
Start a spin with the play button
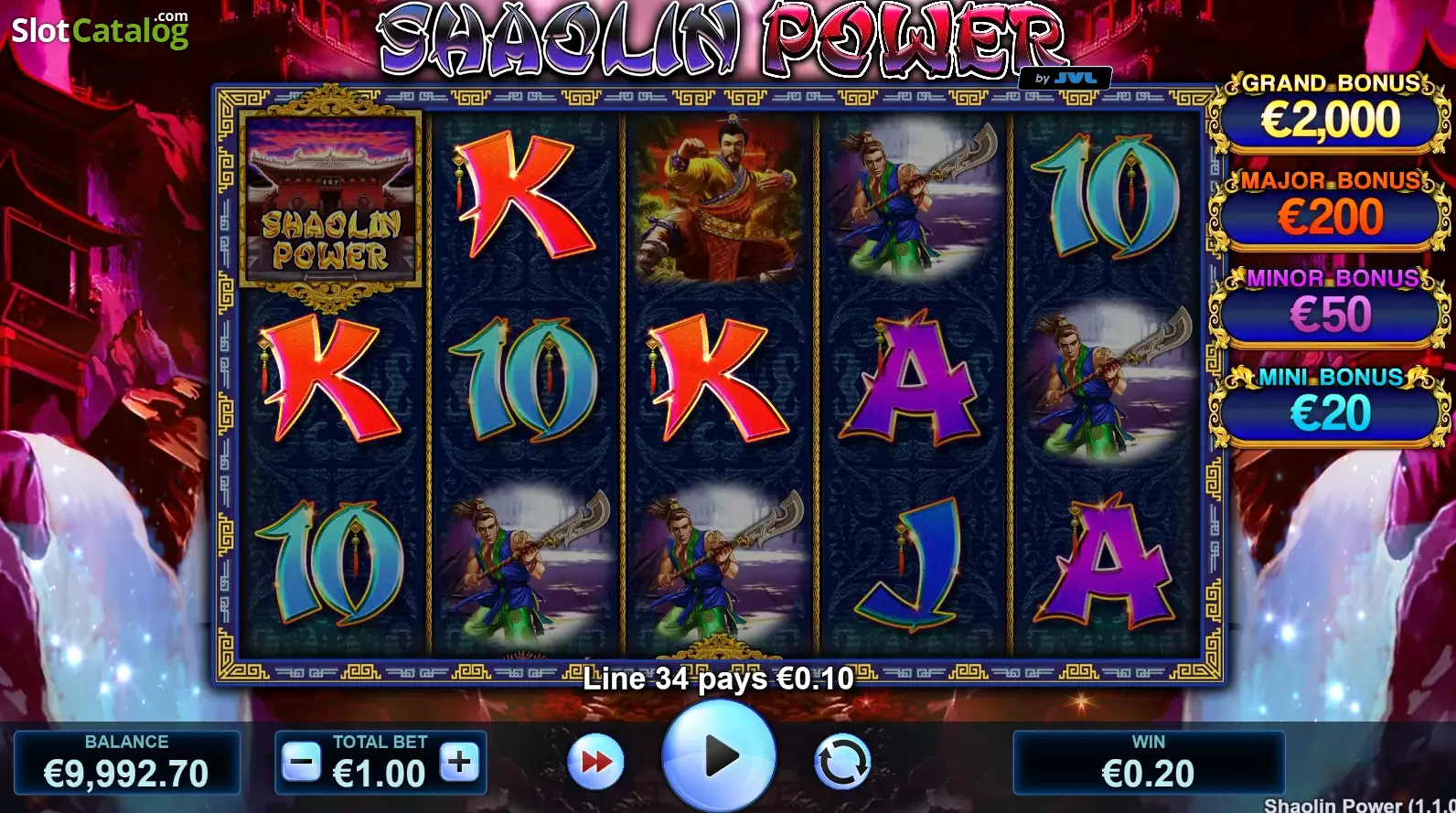pos(720,756)
